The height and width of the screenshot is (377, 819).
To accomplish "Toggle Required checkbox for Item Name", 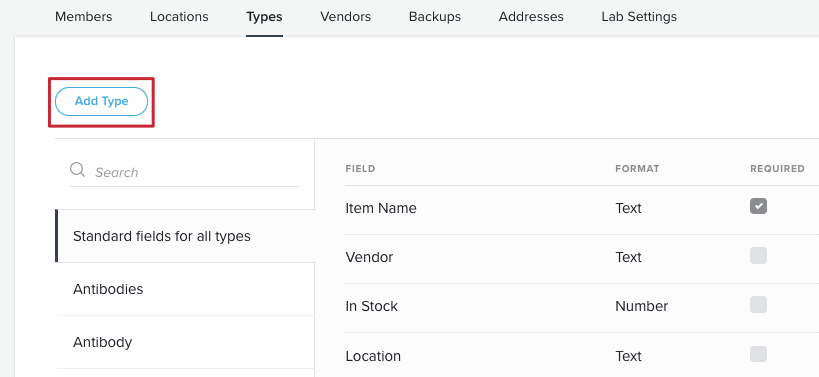I will point(758,206).
